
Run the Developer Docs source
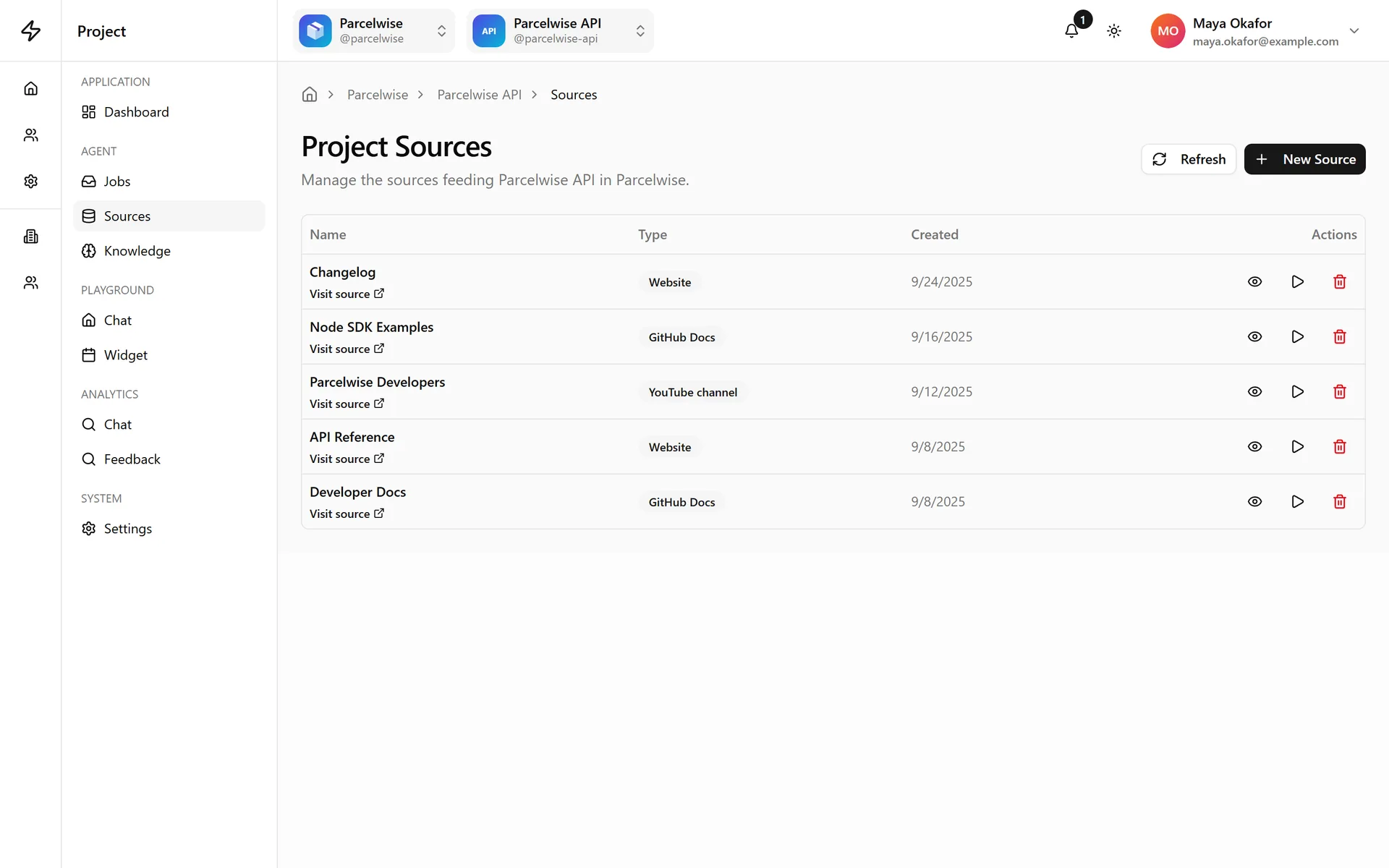click(1297, 501)
